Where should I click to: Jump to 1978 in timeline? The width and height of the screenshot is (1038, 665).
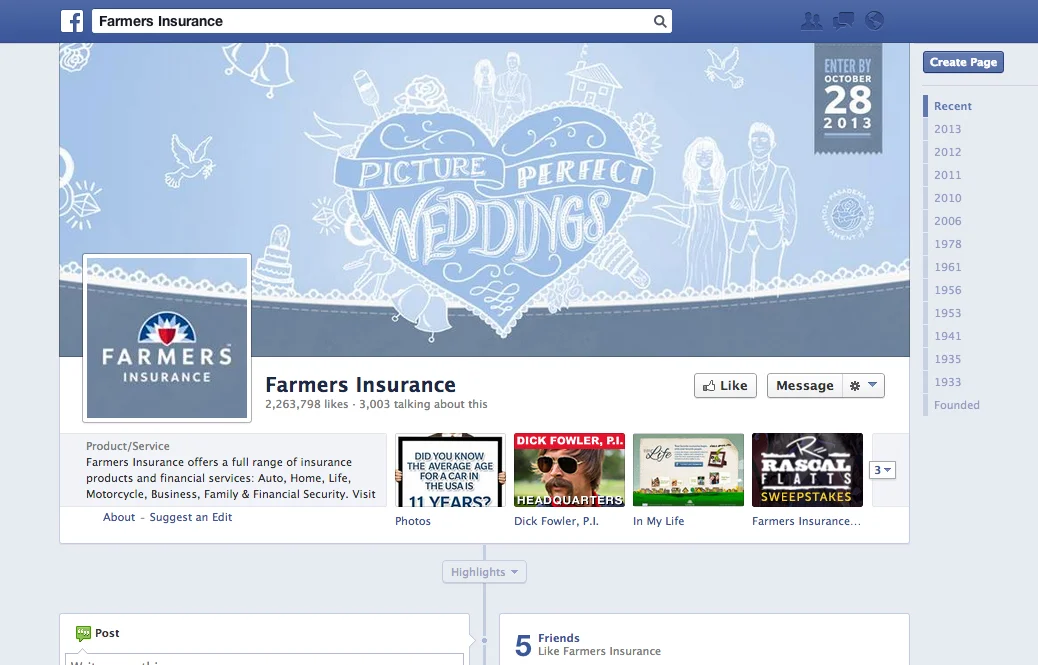pos(947,244)
